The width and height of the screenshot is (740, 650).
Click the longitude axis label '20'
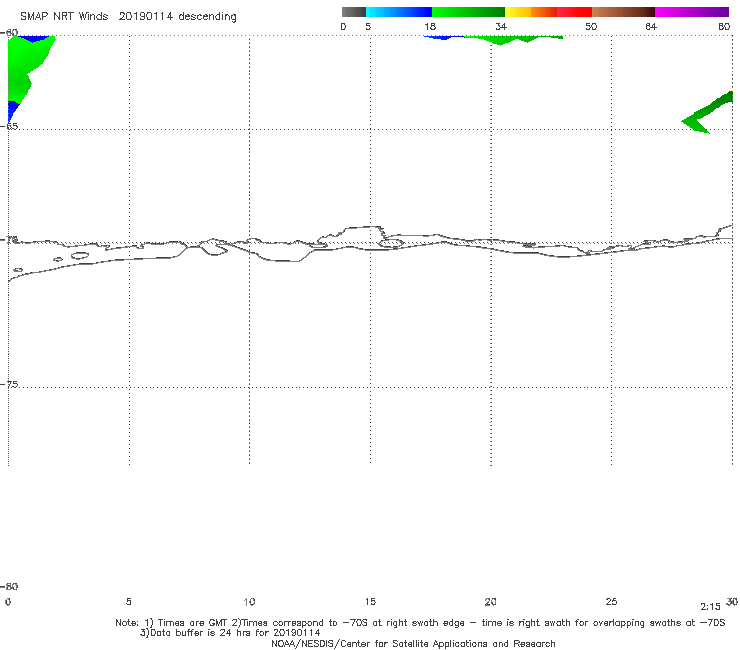click(x=490, y=601)
